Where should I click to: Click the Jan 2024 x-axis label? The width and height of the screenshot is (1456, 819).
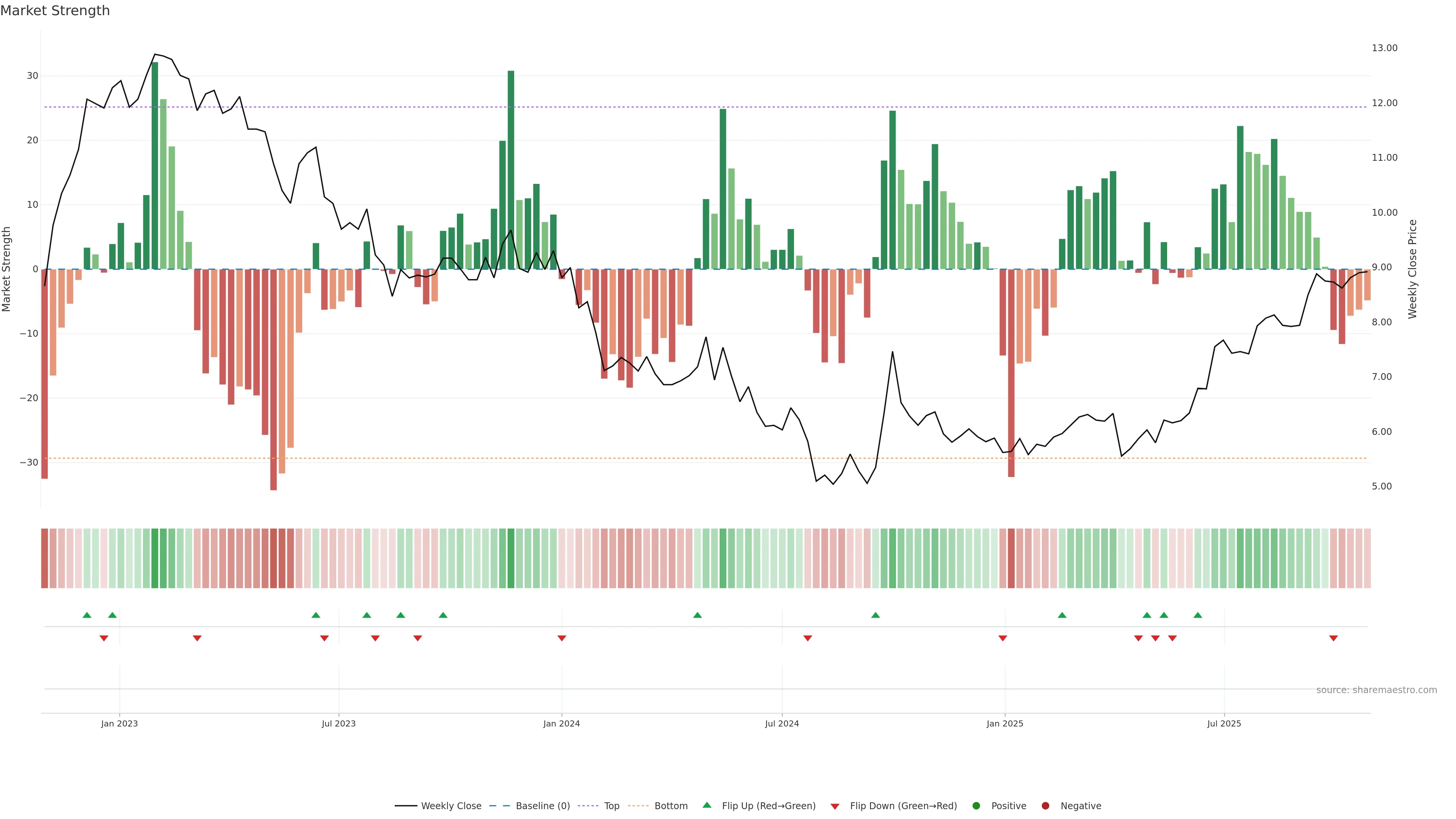[561, 723]
